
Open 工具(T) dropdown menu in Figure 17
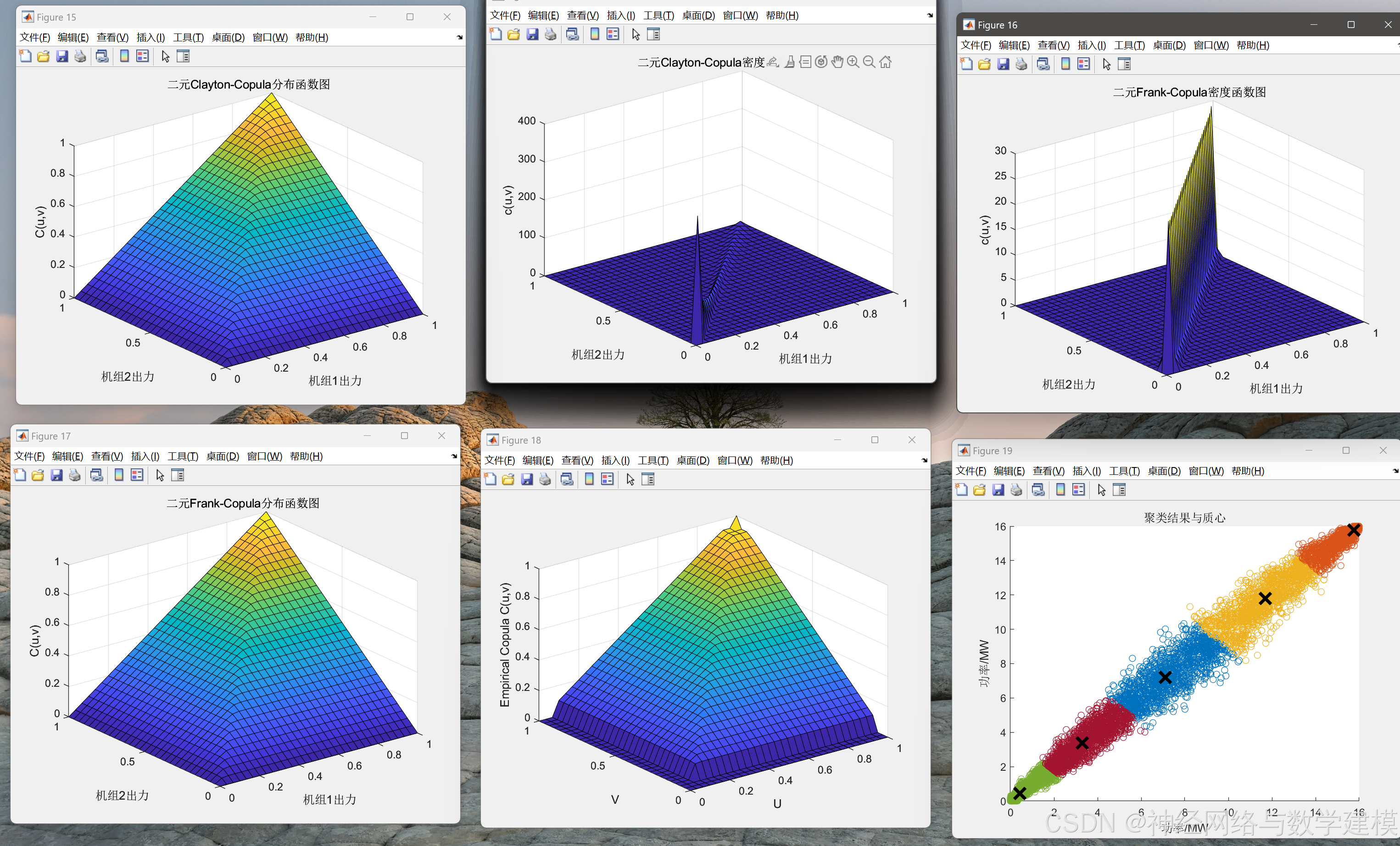click(182, 456)
